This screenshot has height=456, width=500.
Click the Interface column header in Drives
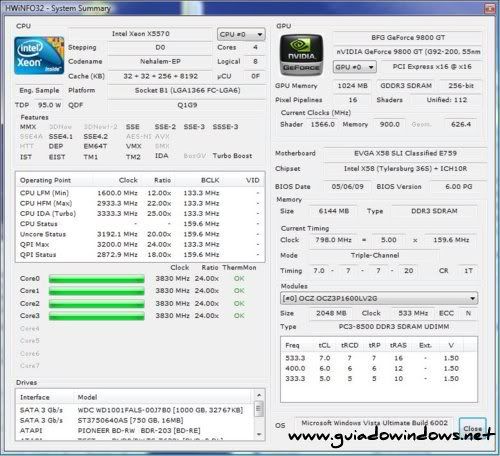point(45,397)
